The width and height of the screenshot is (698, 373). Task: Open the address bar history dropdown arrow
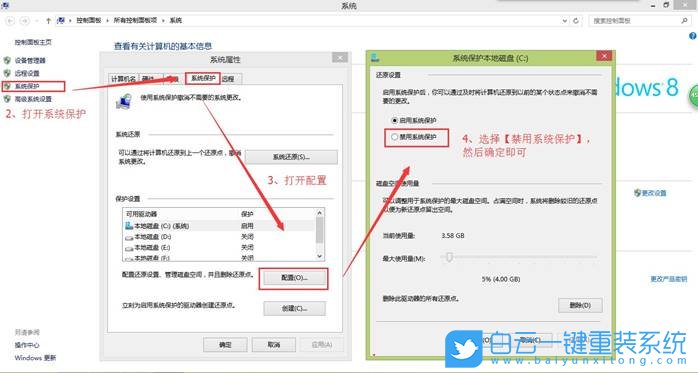click(564, 20)
